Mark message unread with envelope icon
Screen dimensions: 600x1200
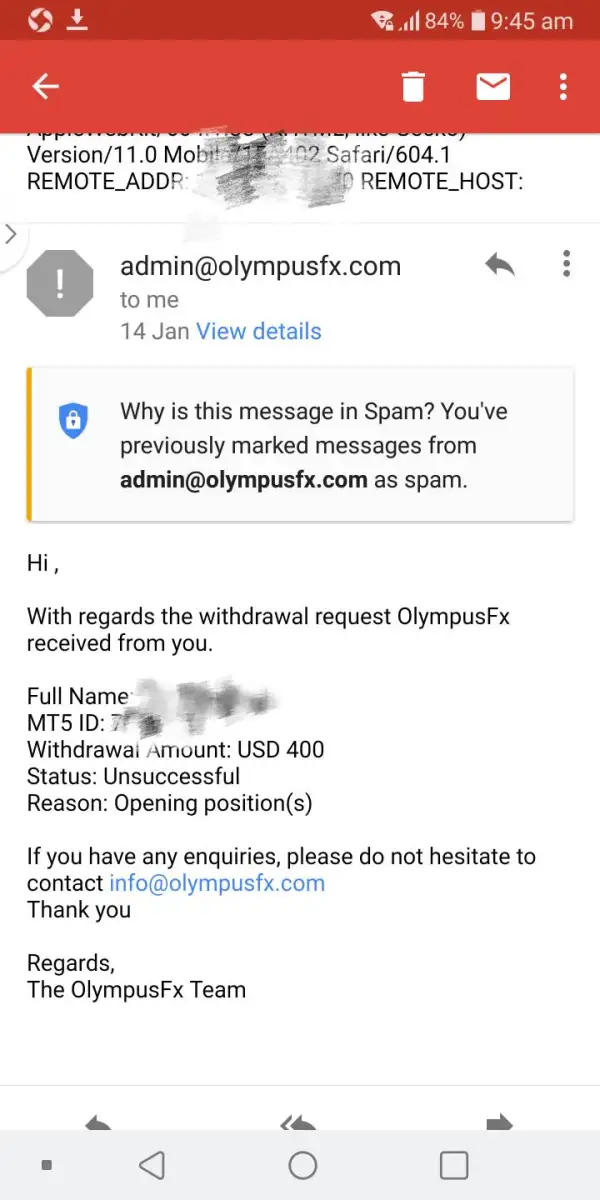(492, 87)
